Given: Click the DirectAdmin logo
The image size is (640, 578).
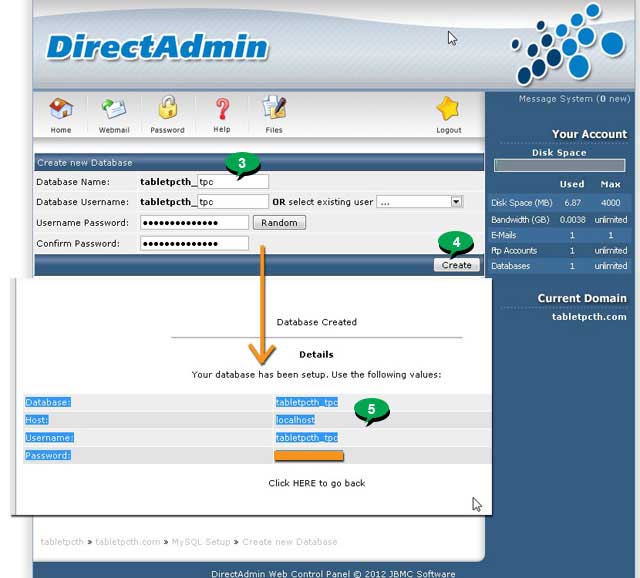Looking at the screenshot, I should click(x=157, y=47).
